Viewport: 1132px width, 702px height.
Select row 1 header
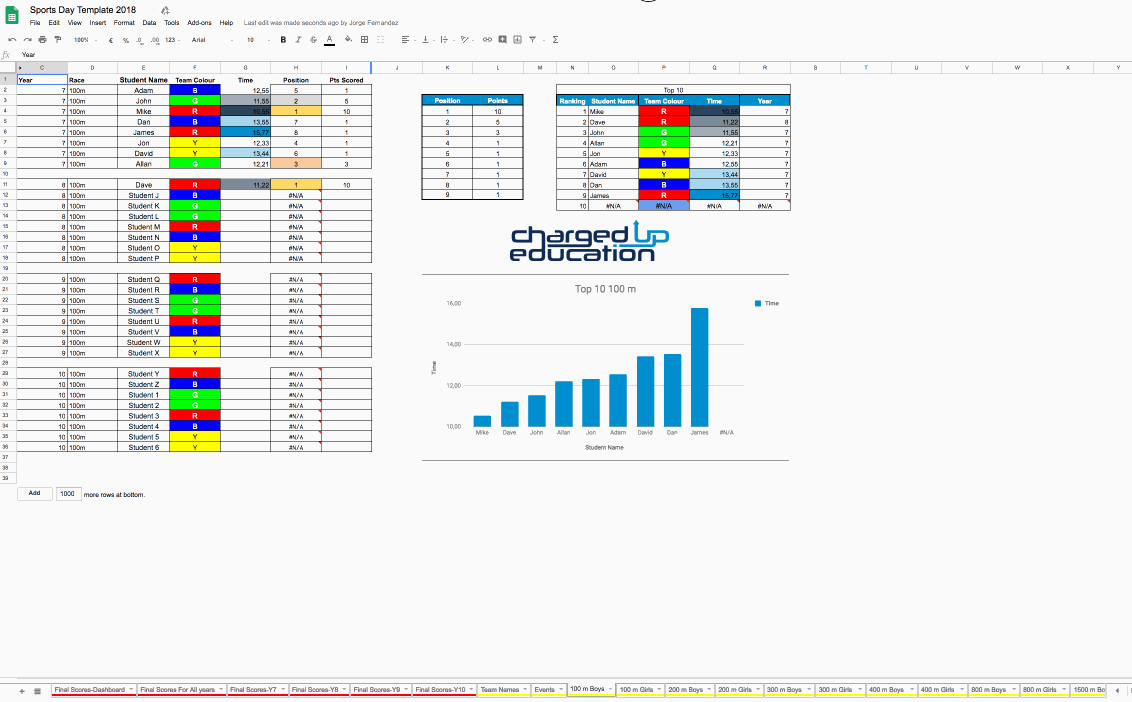coord(6,79)
